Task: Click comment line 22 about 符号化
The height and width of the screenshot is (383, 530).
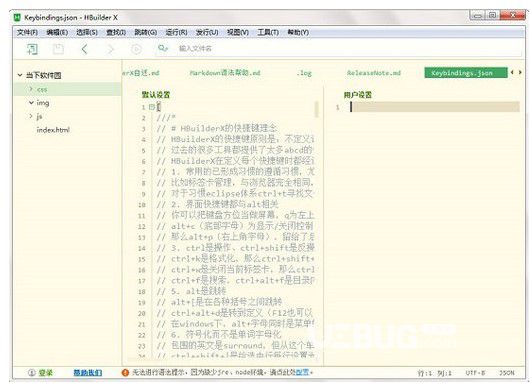Action: point(219,335)
